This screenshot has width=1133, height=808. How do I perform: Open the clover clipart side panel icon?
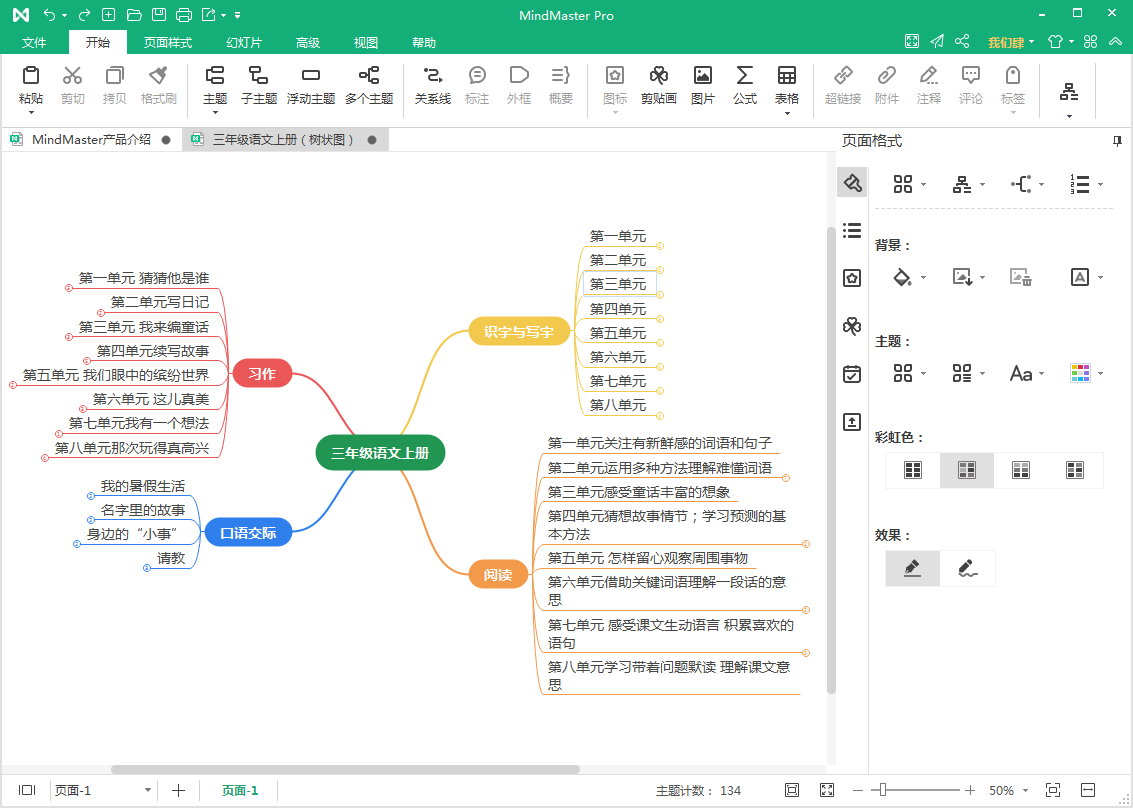[x=852, y=326]
